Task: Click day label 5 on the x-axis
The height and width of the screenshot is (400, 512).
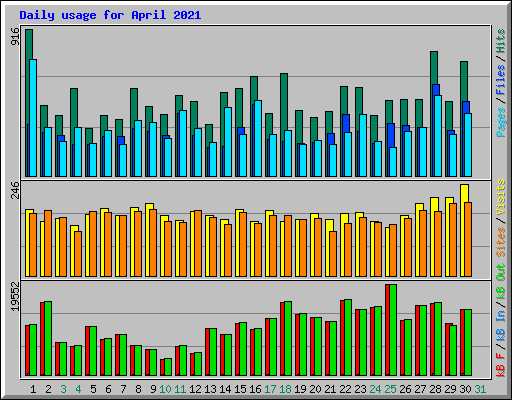Action: tap(93, 389)
